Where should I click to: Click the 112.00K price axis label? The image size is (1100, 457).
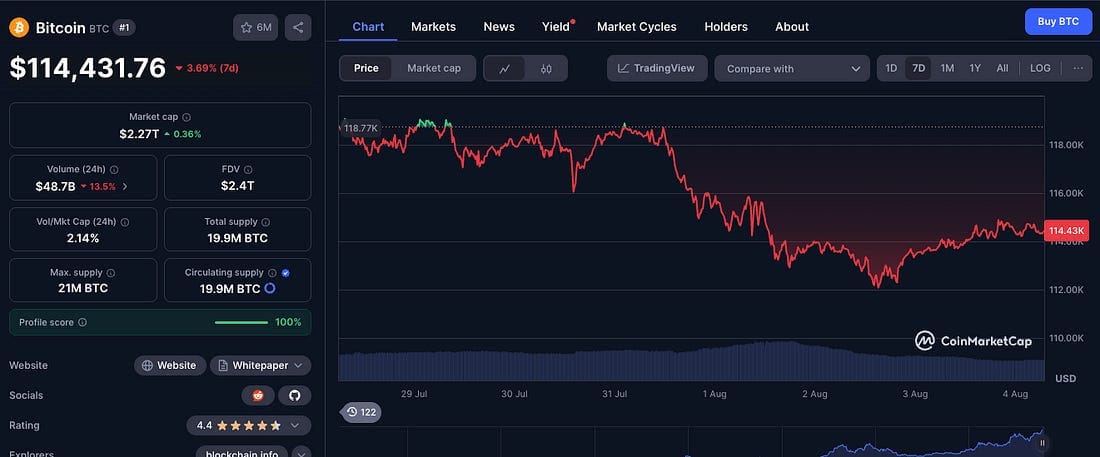[x=1066, y=290]
